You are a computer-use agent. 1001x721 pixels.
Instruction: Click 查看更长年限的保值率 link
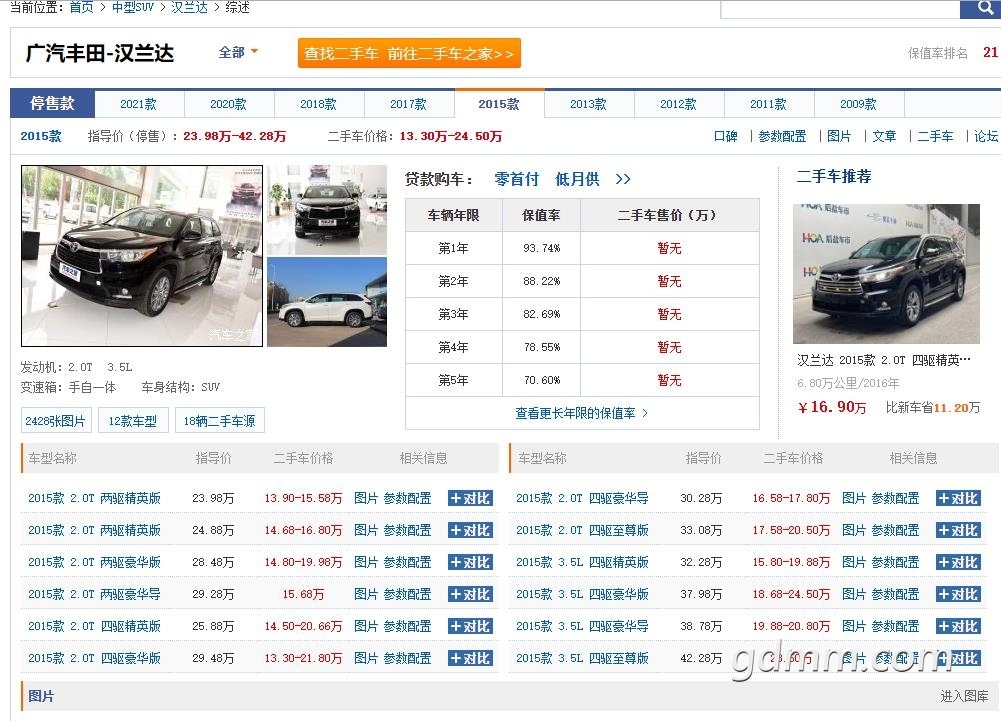[582, 413]
